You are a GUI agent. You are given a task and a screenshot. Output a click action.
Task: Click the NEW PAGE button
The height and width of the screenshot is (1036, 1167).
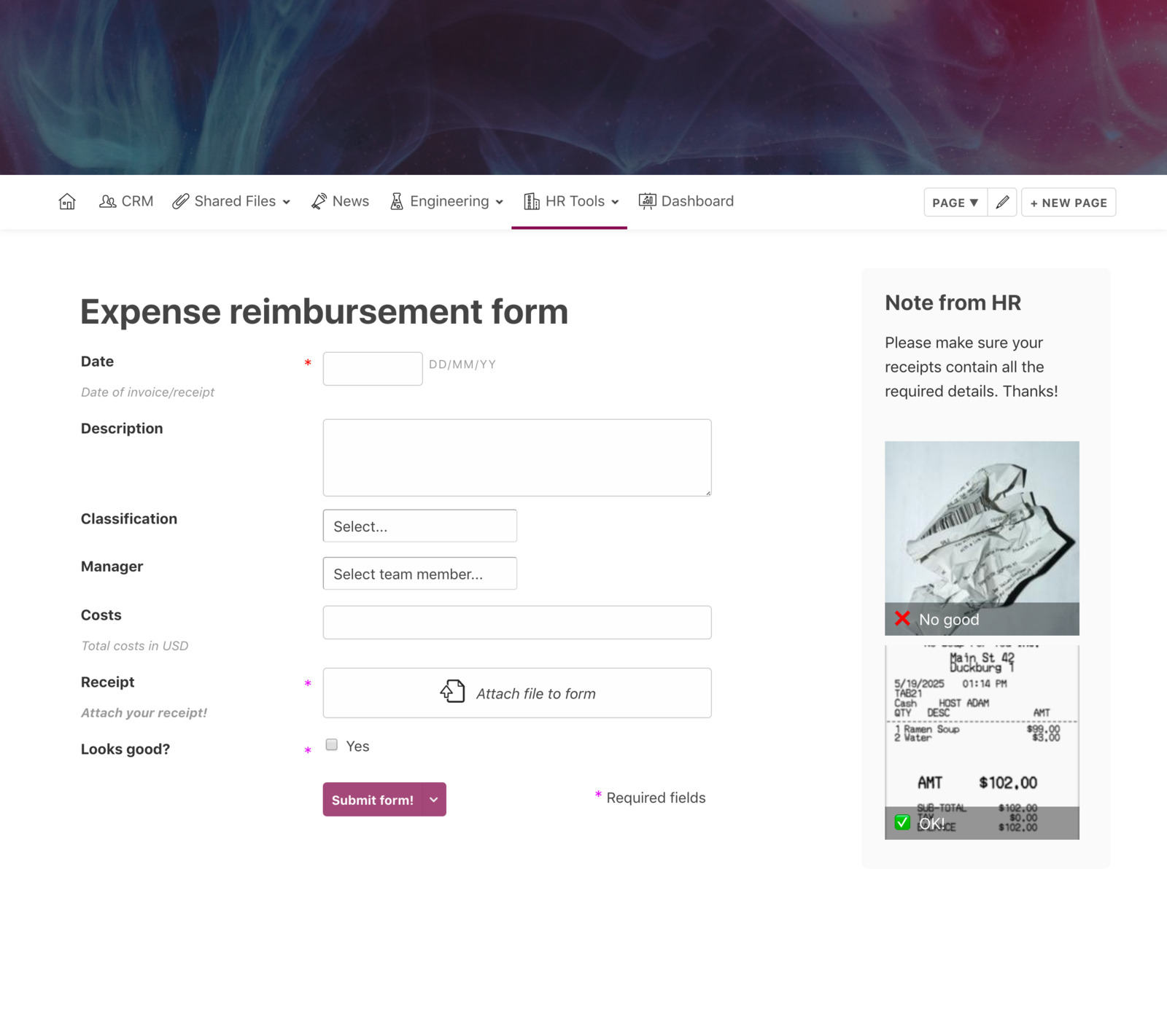point(1069,202)
